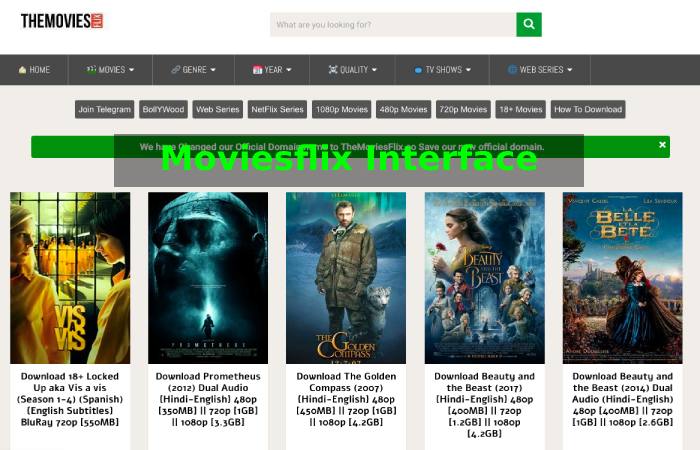
Task: Dismiss the green domain-change notice with X
Action: tap(662, 145)
